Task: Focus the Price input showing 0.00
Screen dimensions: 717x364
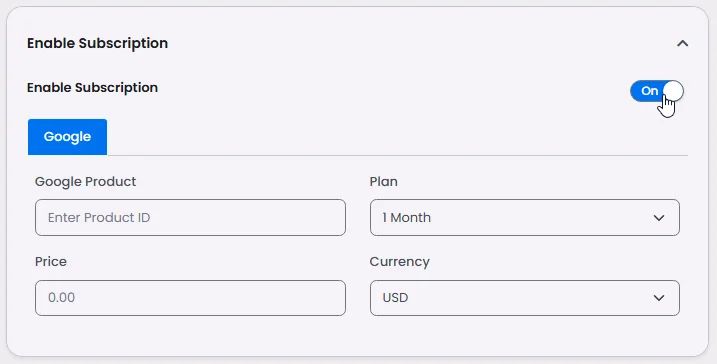Action: pos(190,298)
